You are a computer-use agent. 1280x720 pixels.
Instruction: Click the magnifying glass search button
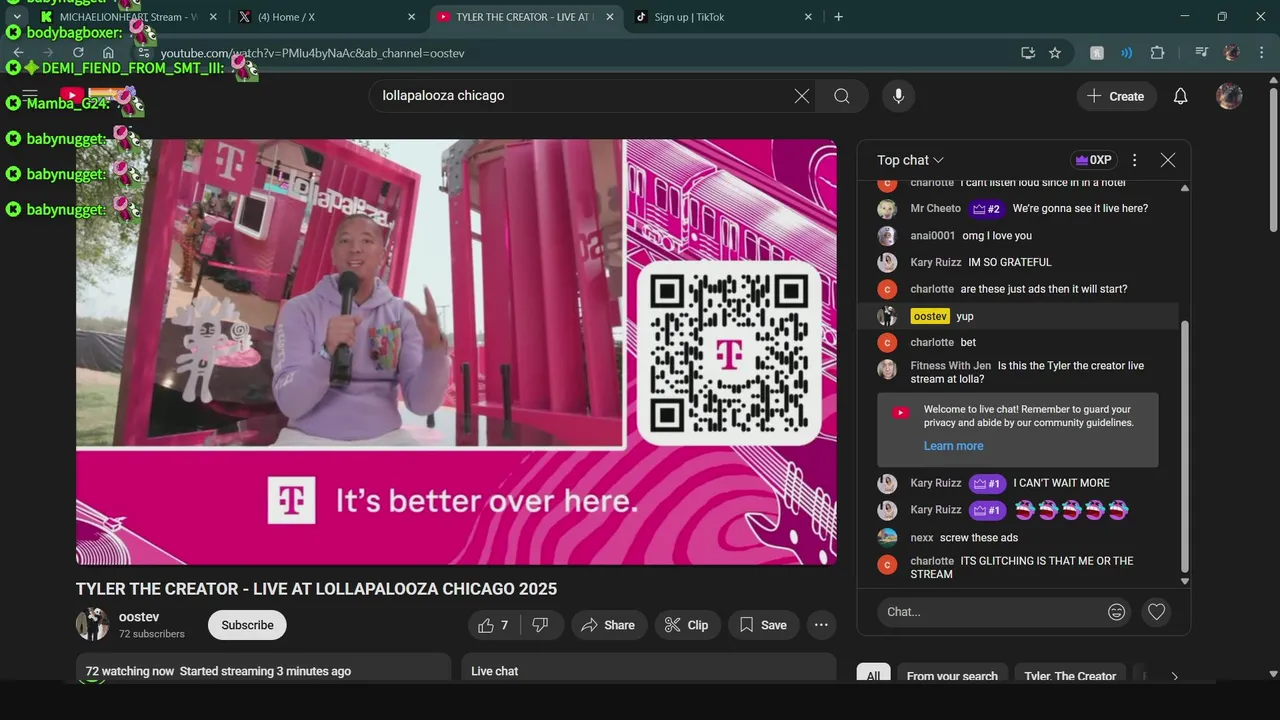point(842,96)
